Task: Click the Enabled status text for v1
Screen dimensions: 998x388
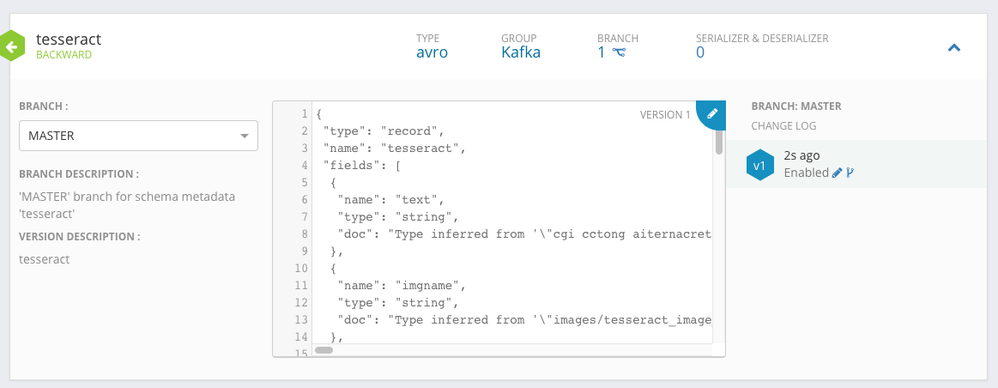Action: tap(806, 172)
